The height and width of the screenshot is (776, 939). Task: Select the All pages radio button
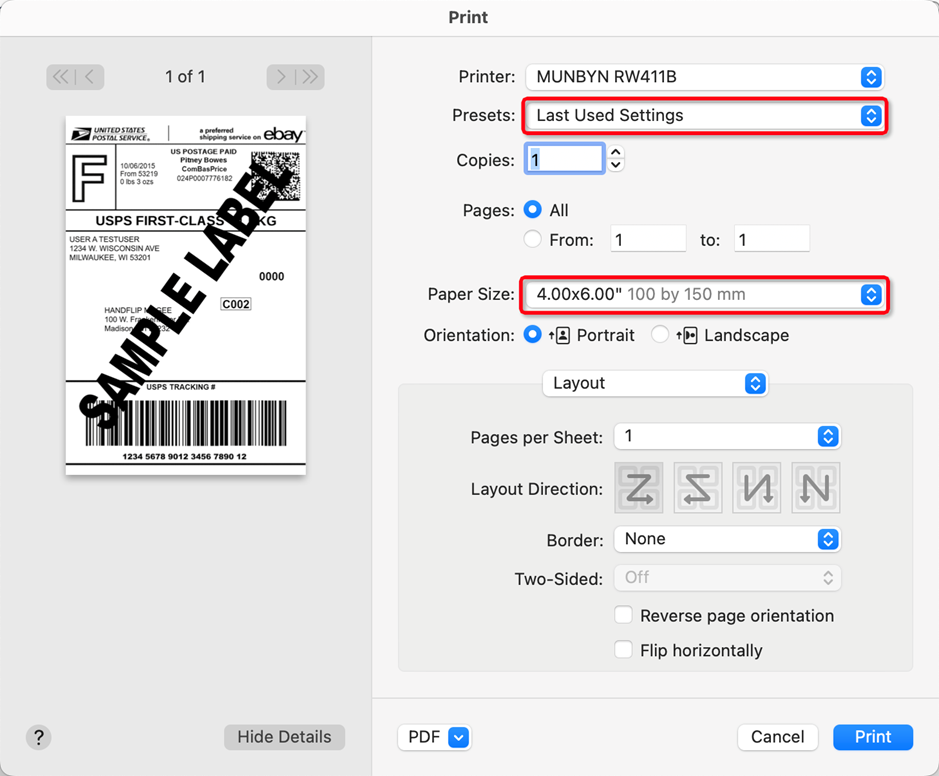533,210
